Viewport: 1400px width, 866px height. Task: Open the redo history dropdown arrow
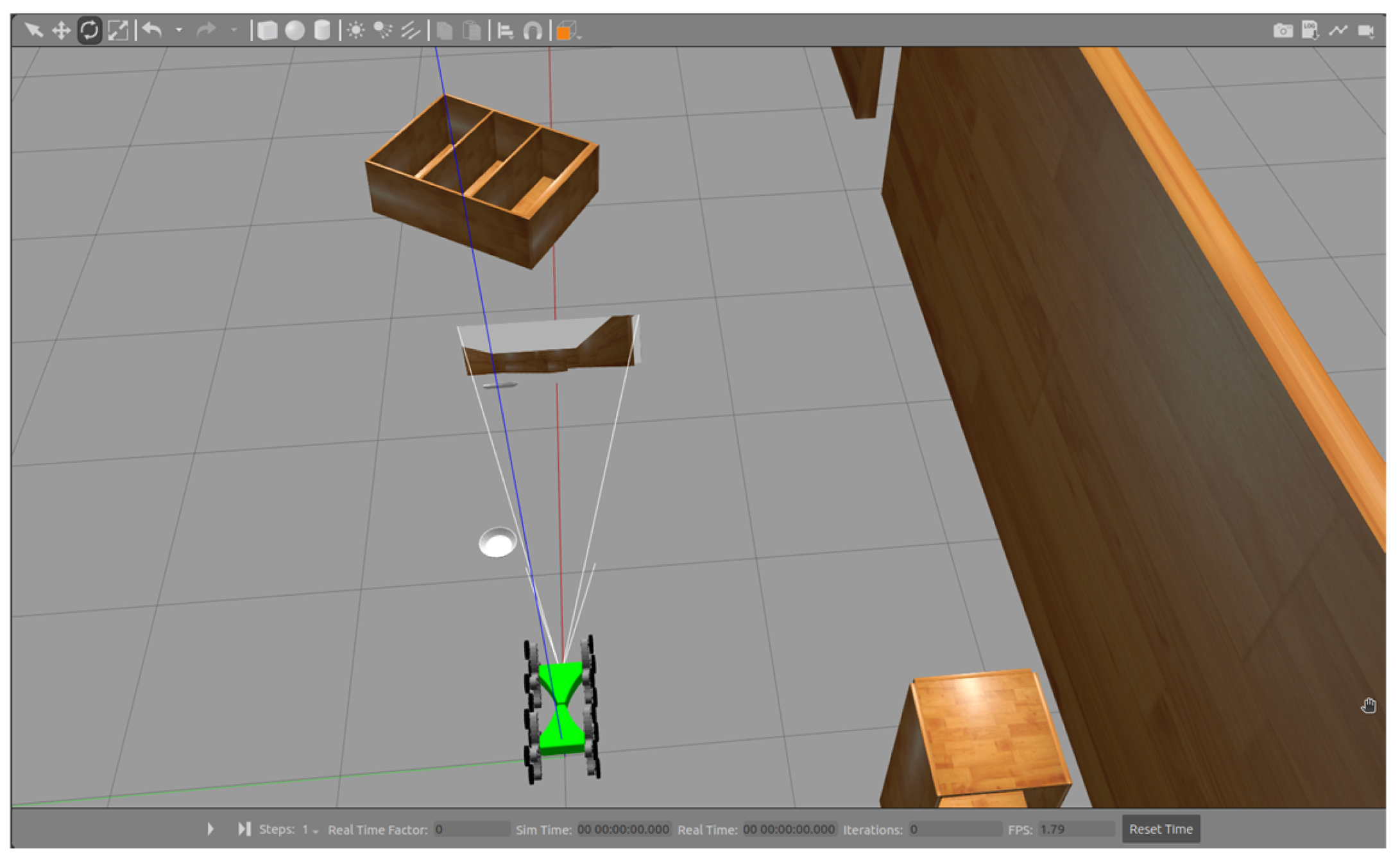234,30
